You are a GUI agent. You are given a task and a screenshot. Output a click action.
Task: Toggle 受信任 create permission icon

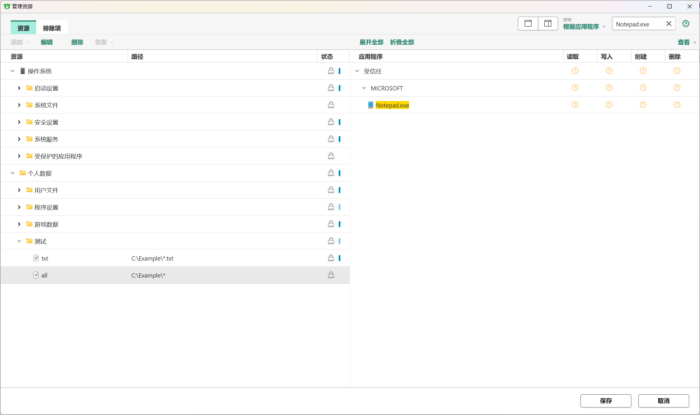pyautogui.click(x=641, y=71)
